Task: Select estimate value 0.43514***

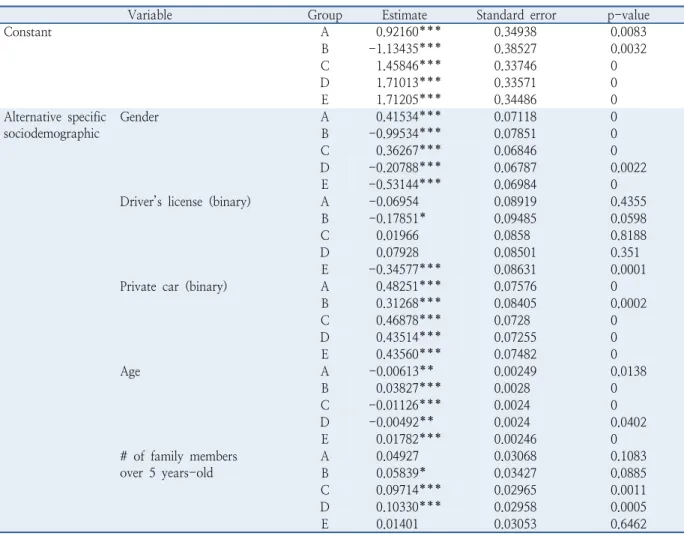Action: 408,338
